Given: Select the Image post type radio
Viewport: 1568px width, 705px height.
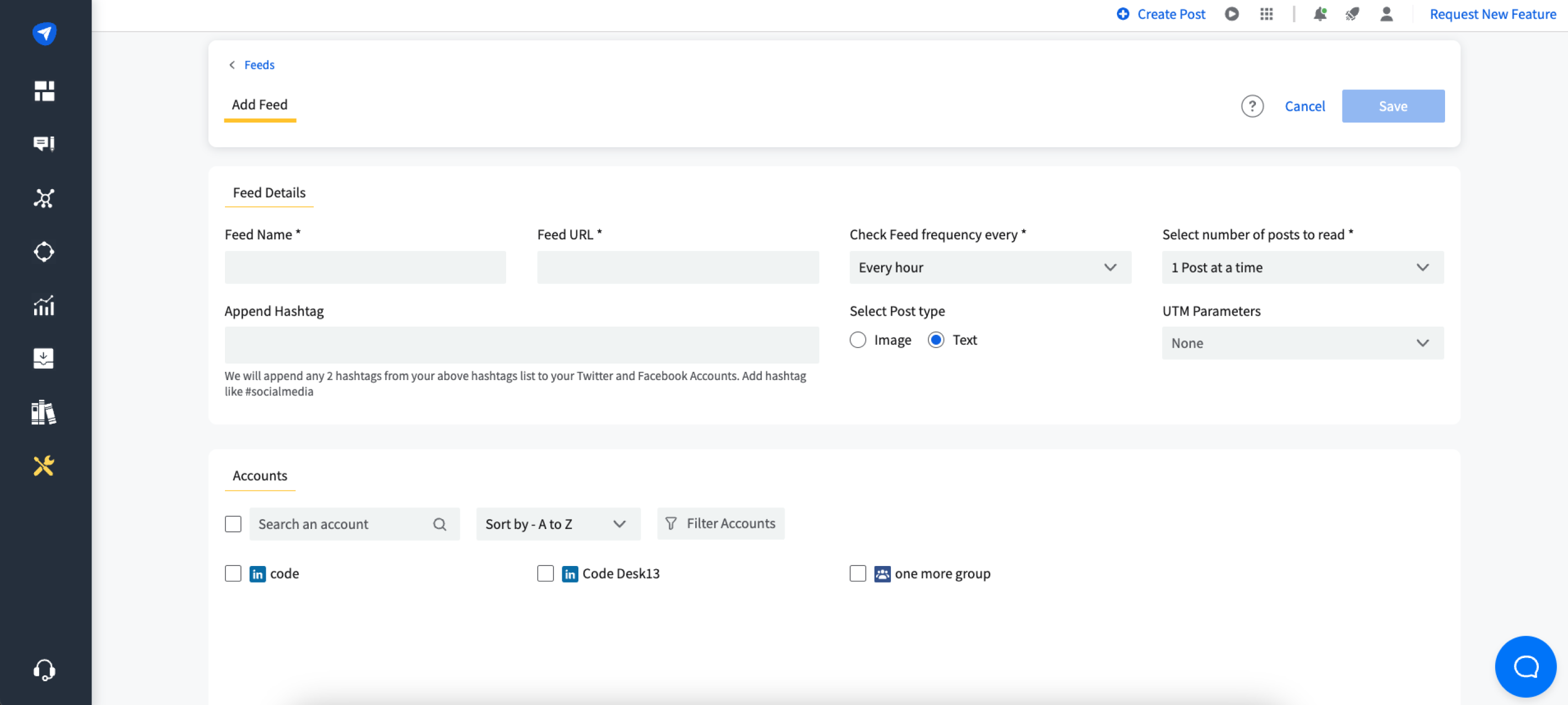Looking at the screenshot, I should tap(858, 340).
